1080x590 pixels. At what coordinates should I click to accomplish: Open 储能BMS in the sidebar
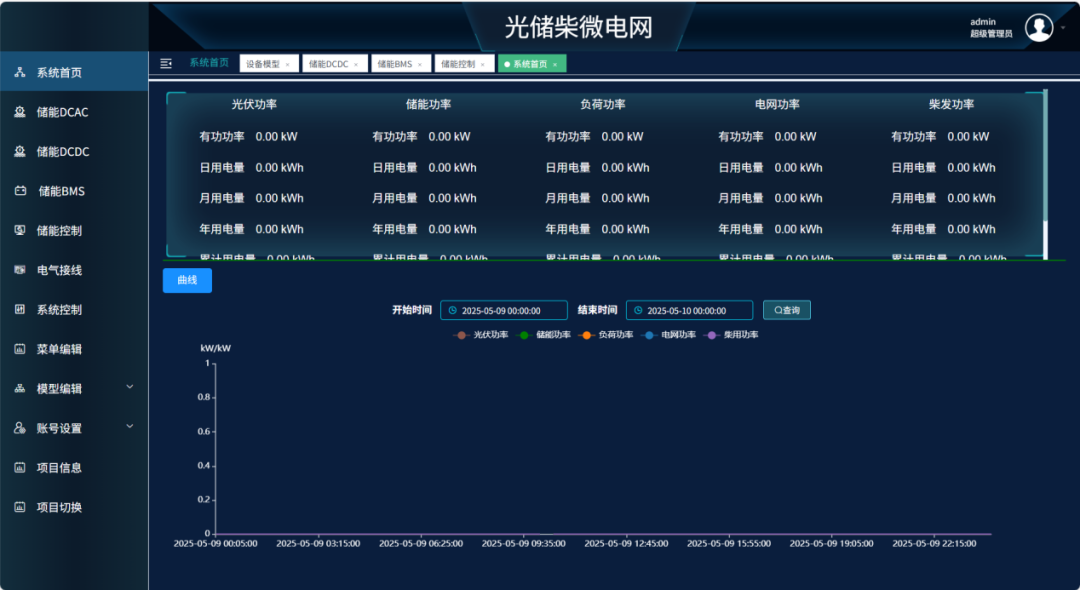pyautogui.click(x=60, y=191)
